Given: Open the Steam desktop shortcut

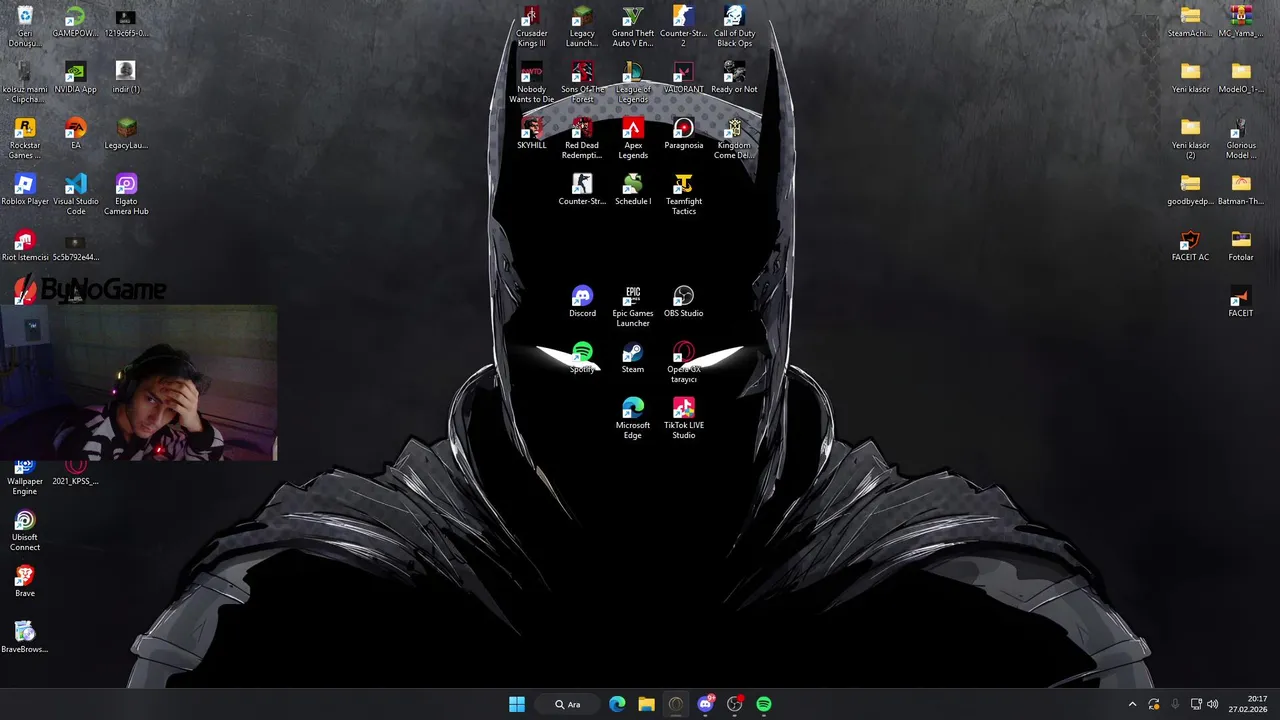Looking at the screenshot, I should click(633, 357).
